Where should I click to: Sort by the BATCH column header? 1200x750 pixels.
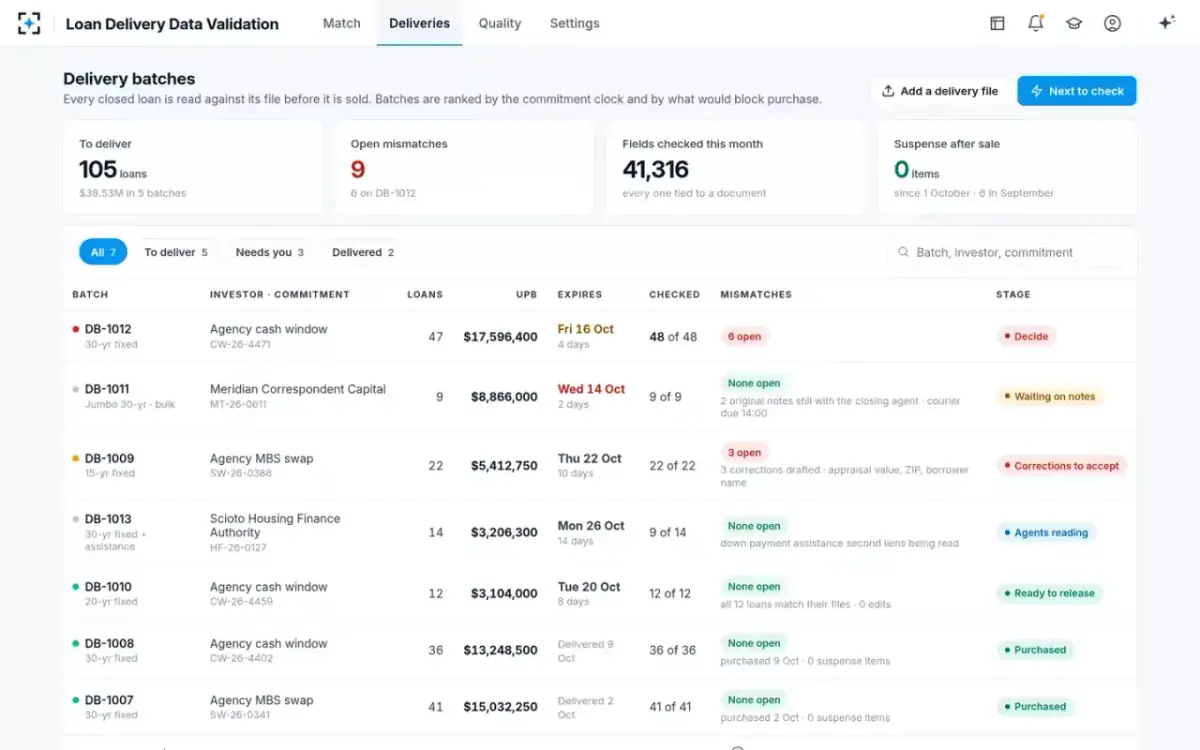coord(90,295)
